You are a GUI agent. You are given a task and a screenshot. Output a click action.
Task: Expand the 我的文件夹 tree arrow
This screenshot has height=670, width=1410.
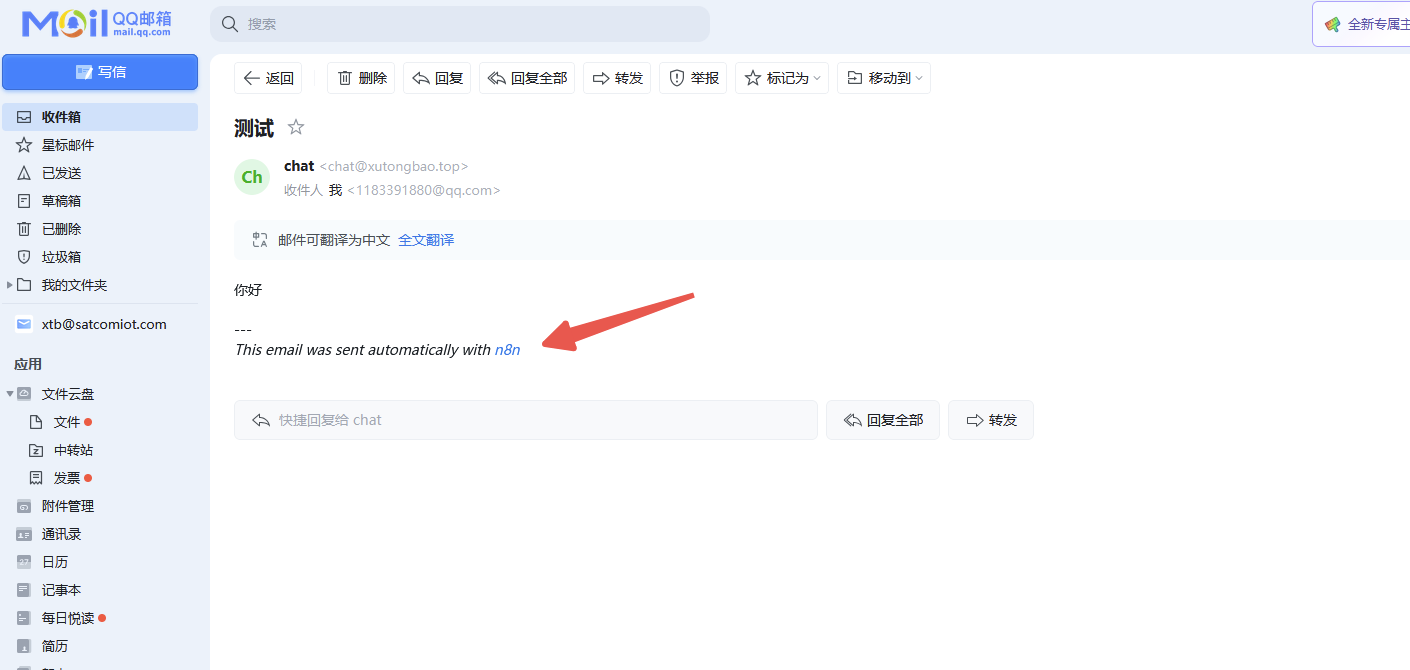10,285
